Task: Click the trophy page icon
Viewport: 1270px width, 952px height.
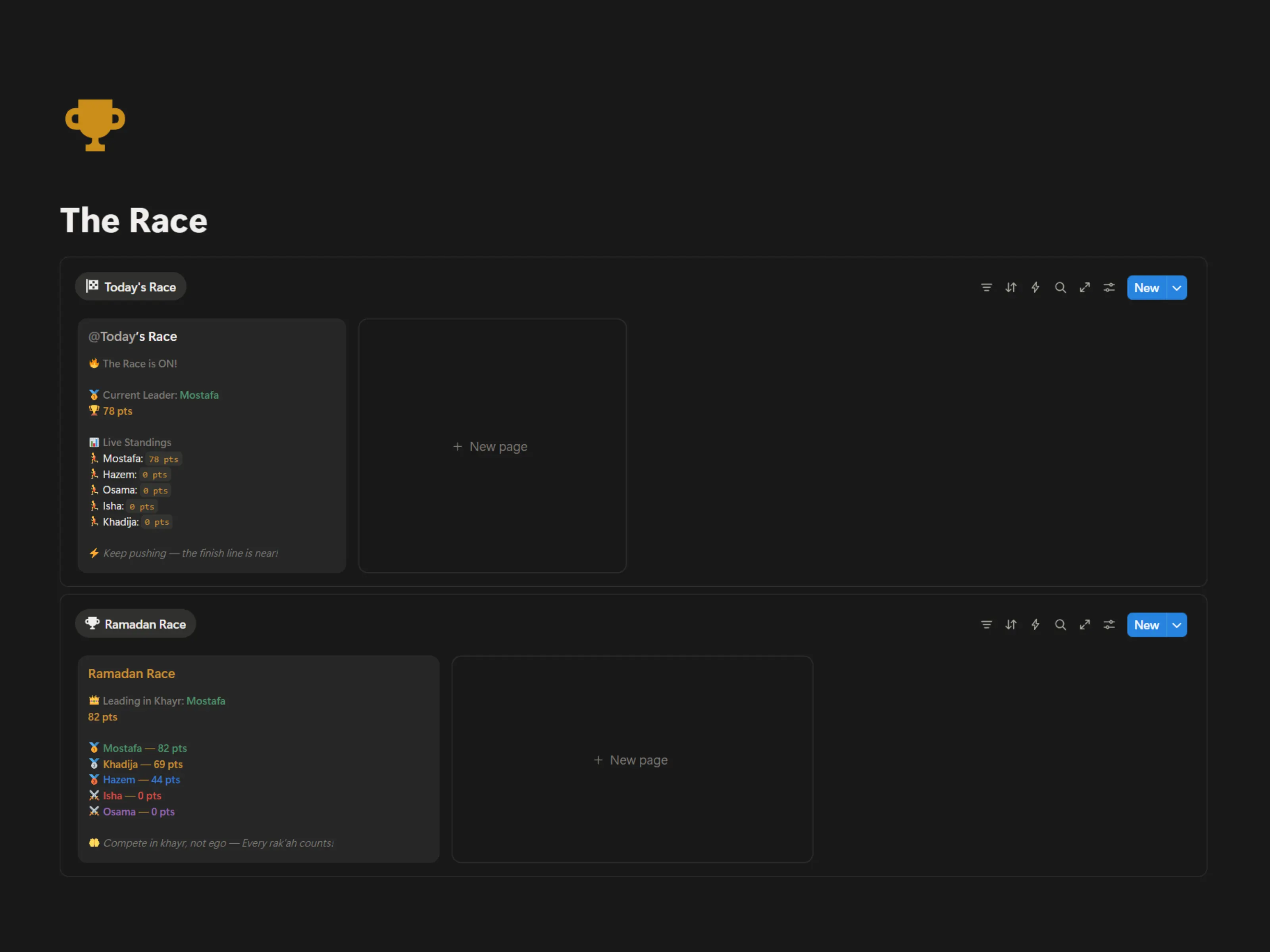Action: click(x=95, y=125)
